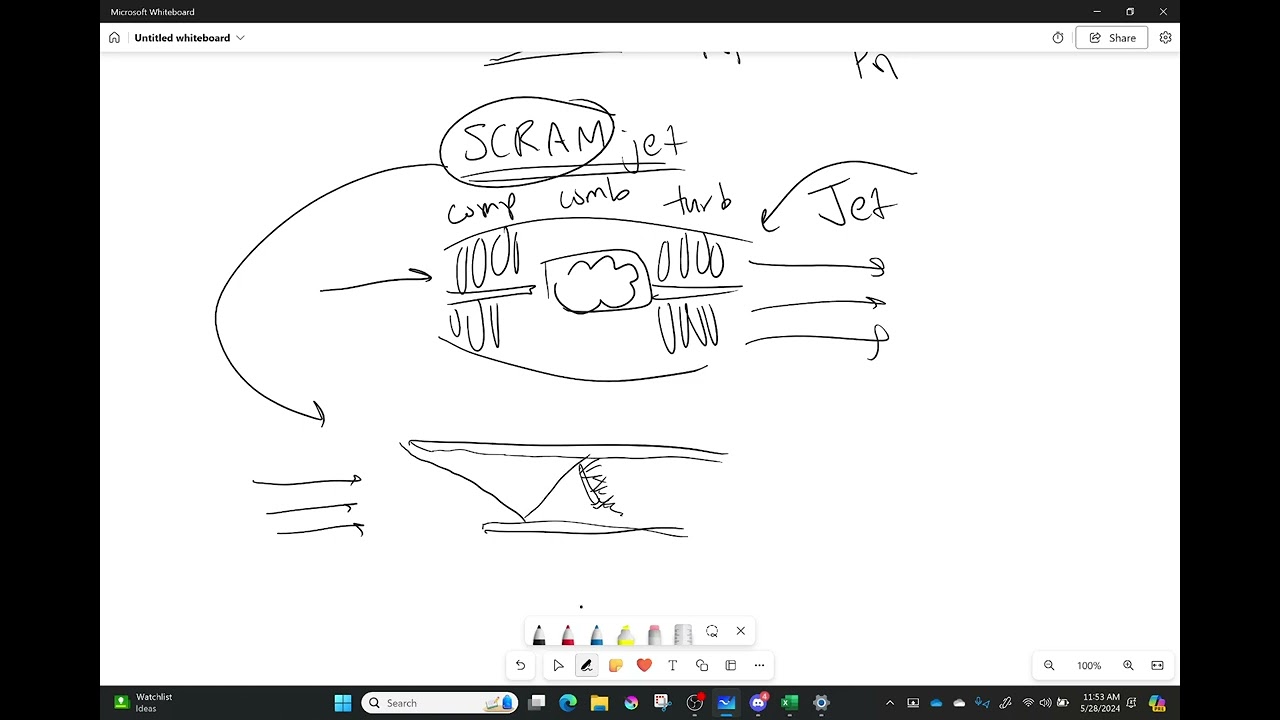Fit whiteboard to screen
Screen dimensions: 1280x720
[1157, 665]
